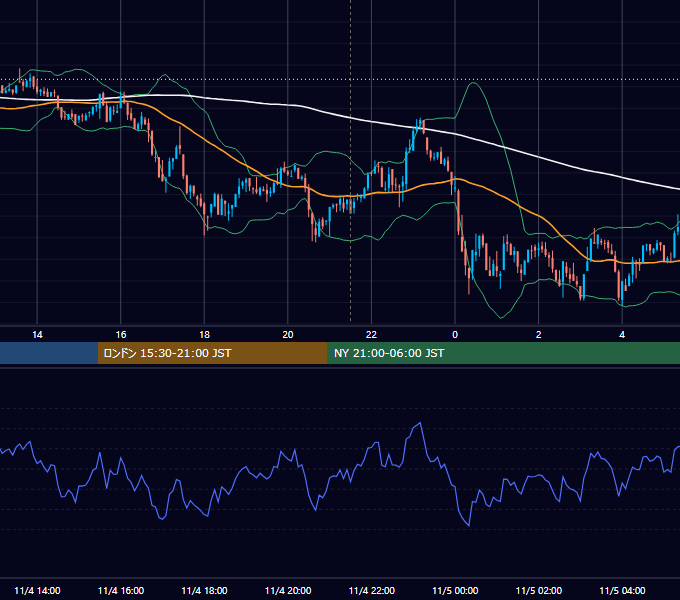Click the 4 hour label on price chart axis

coord(622,335)
